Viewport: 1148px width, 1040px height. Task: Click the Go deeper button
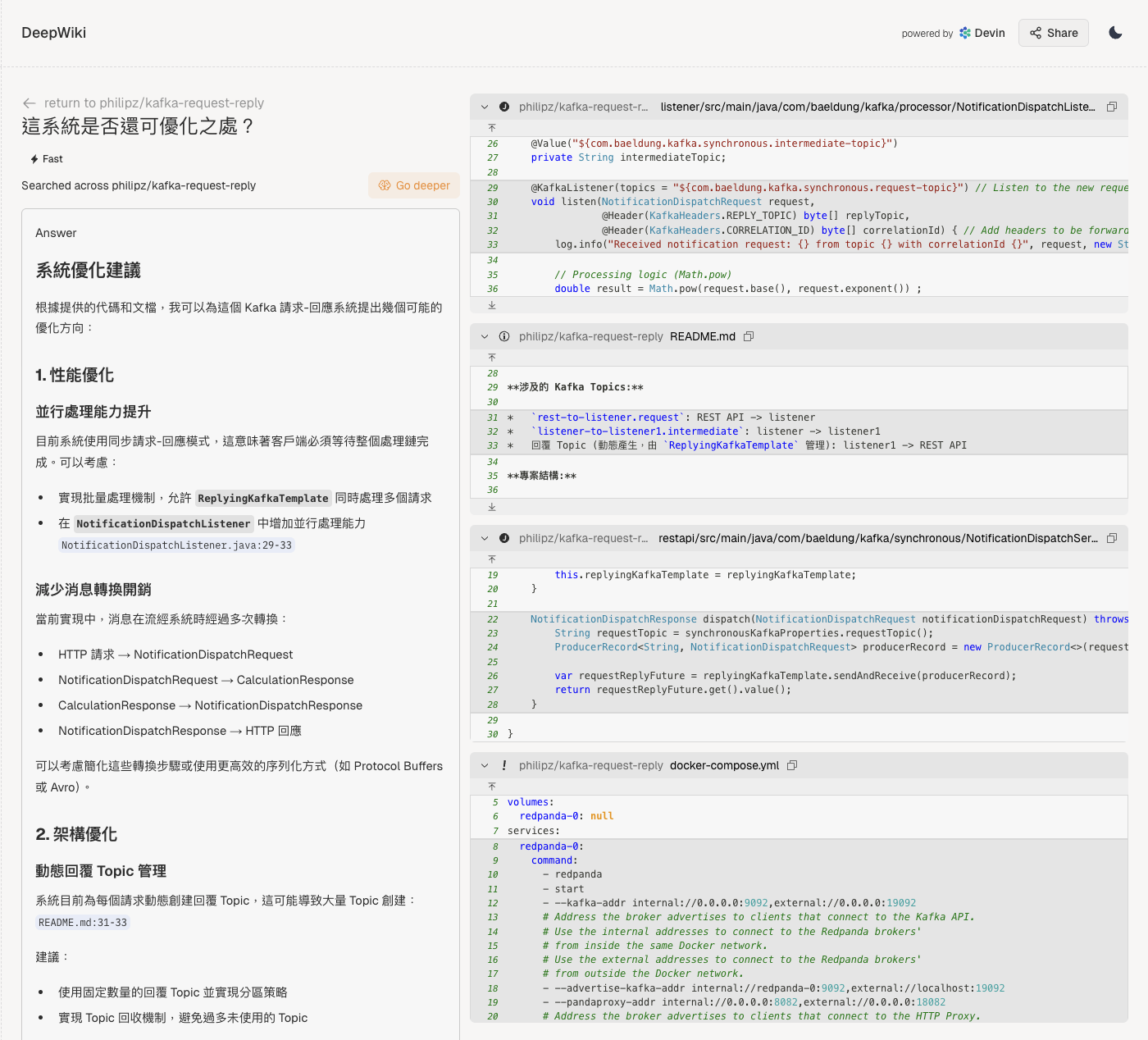click(414, 185)
